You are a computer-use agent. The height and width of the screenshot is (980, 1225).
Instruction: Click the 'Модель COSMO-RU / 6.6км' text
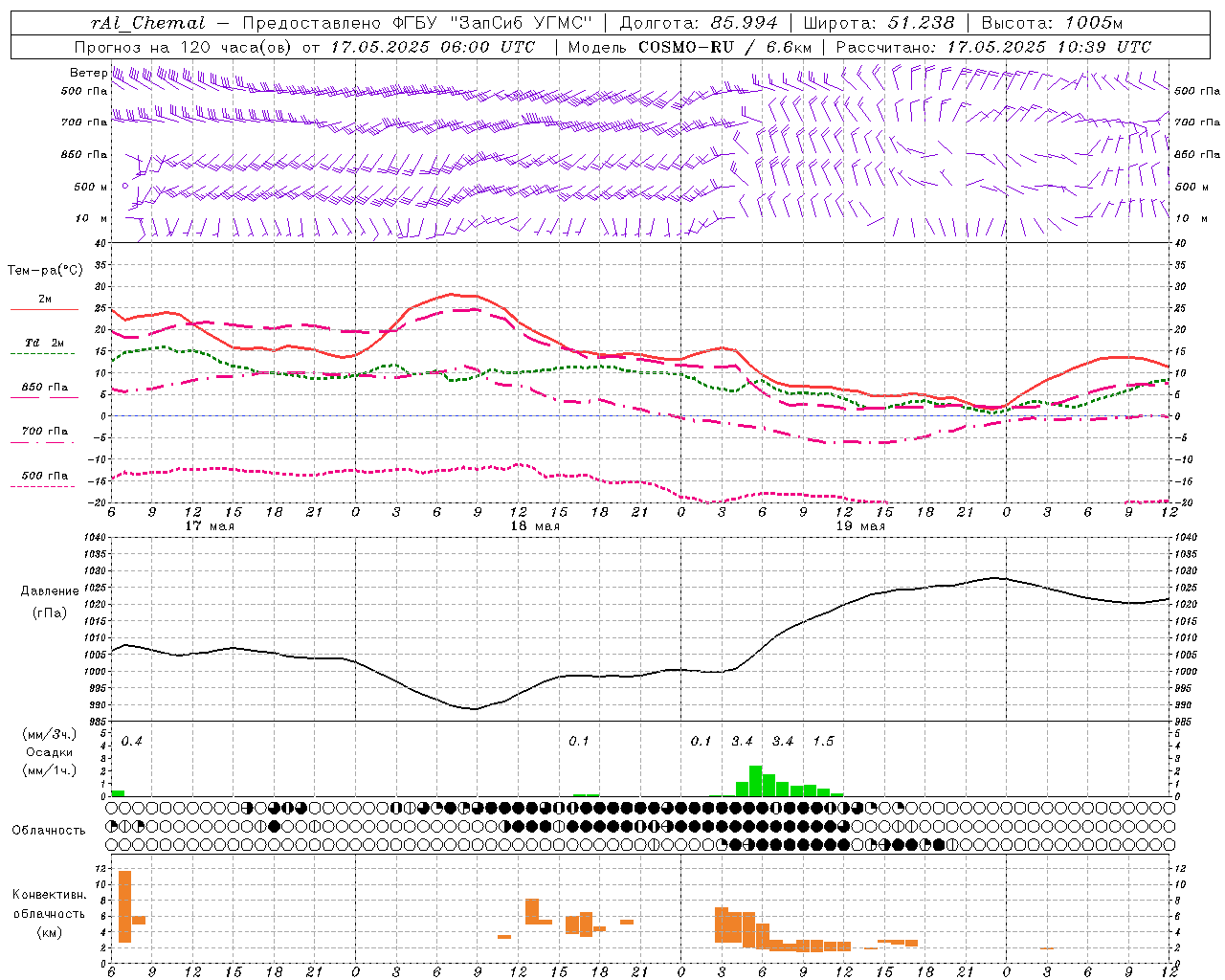point(690,47)
